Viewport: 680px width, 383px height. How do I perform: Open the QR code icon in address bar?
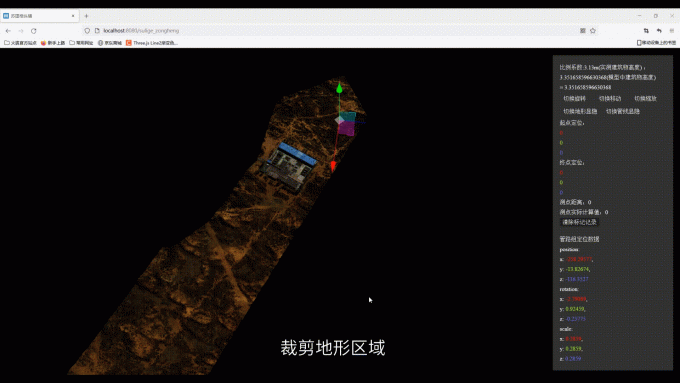[x=582, y=31]
